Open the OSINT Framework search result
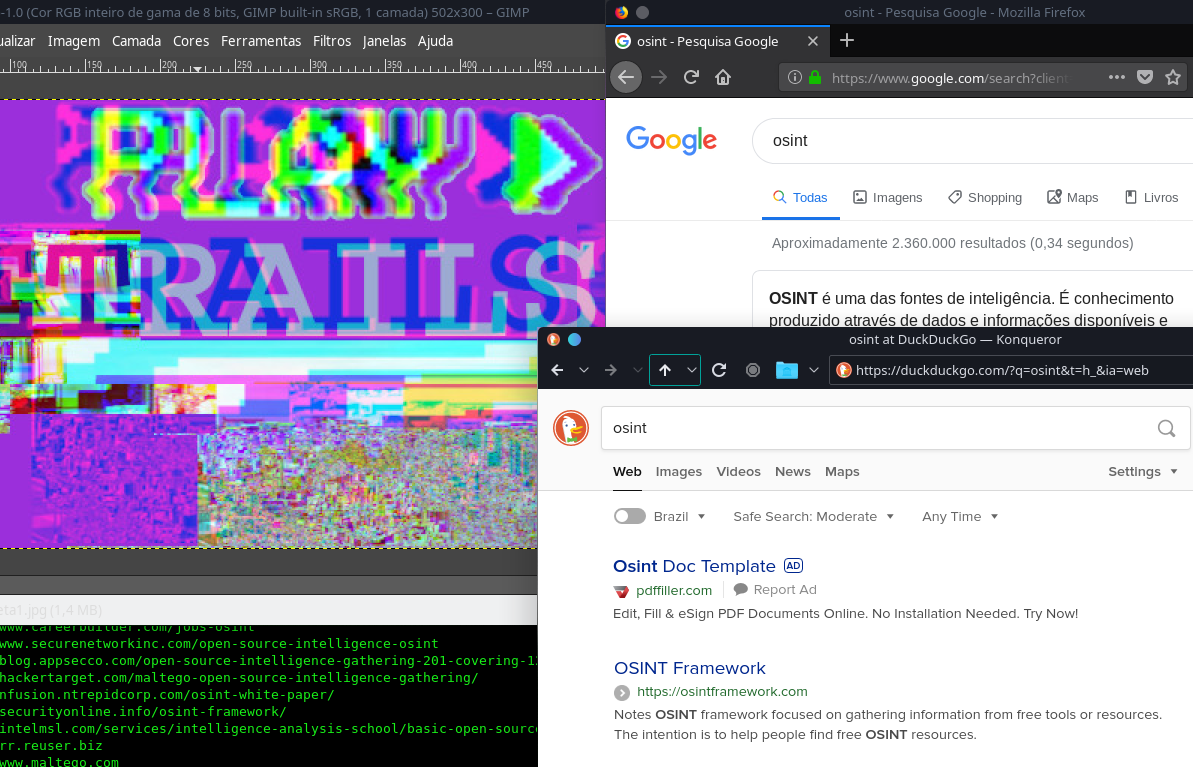This screenshot has height=767, width=1193. (x=689, y=668)
